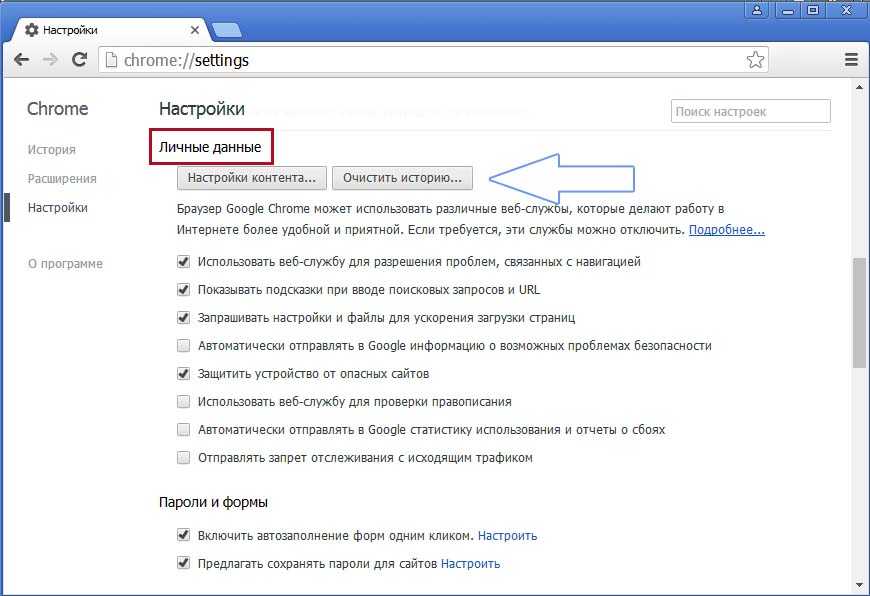The width and height of the screenshot is (870, 596).
Task: Toggle web service for navigation problems checkbox
Action: click(183, 261)
